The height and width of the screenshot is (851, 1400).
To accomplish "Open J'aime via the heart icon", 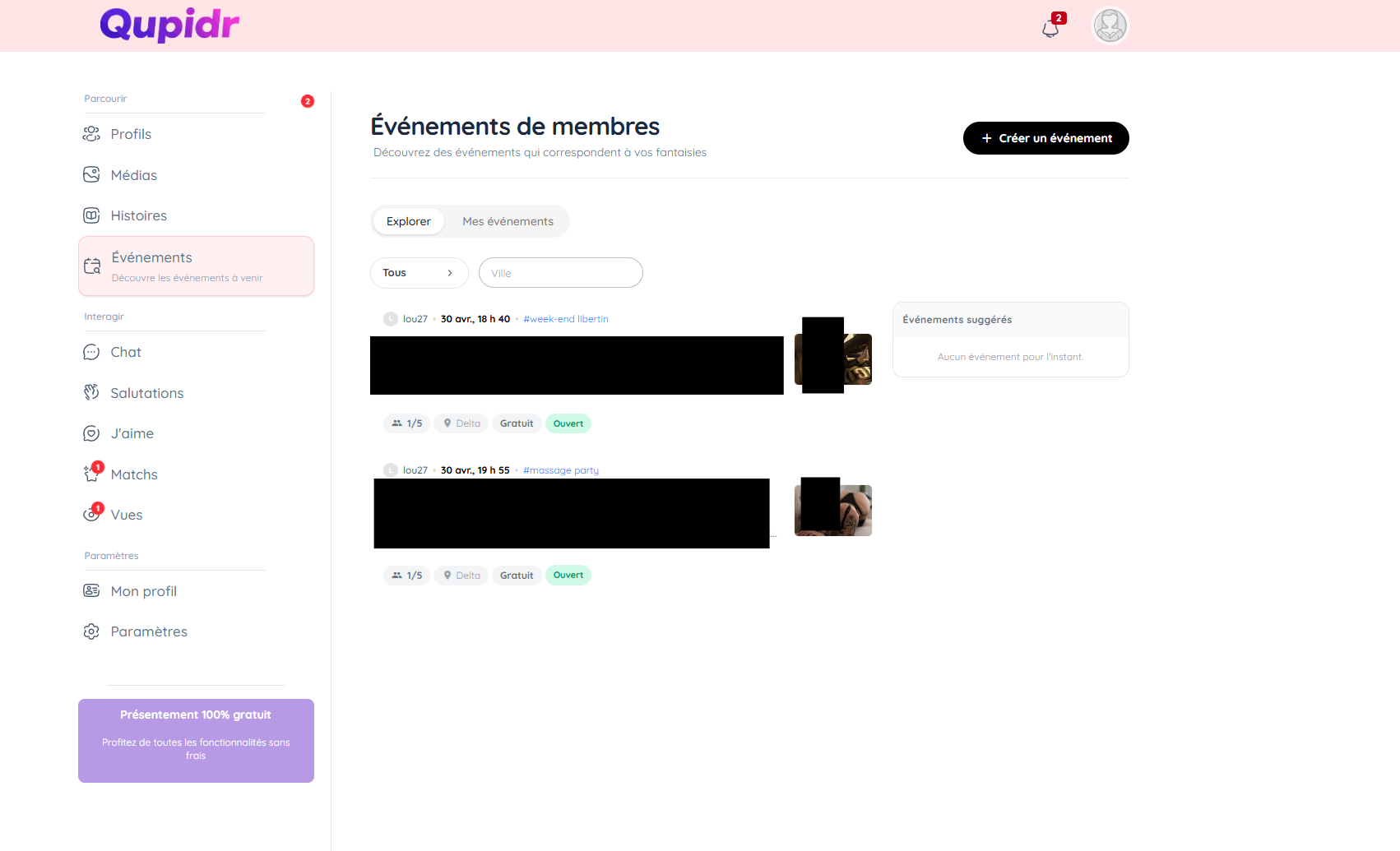I will (91, 433).
